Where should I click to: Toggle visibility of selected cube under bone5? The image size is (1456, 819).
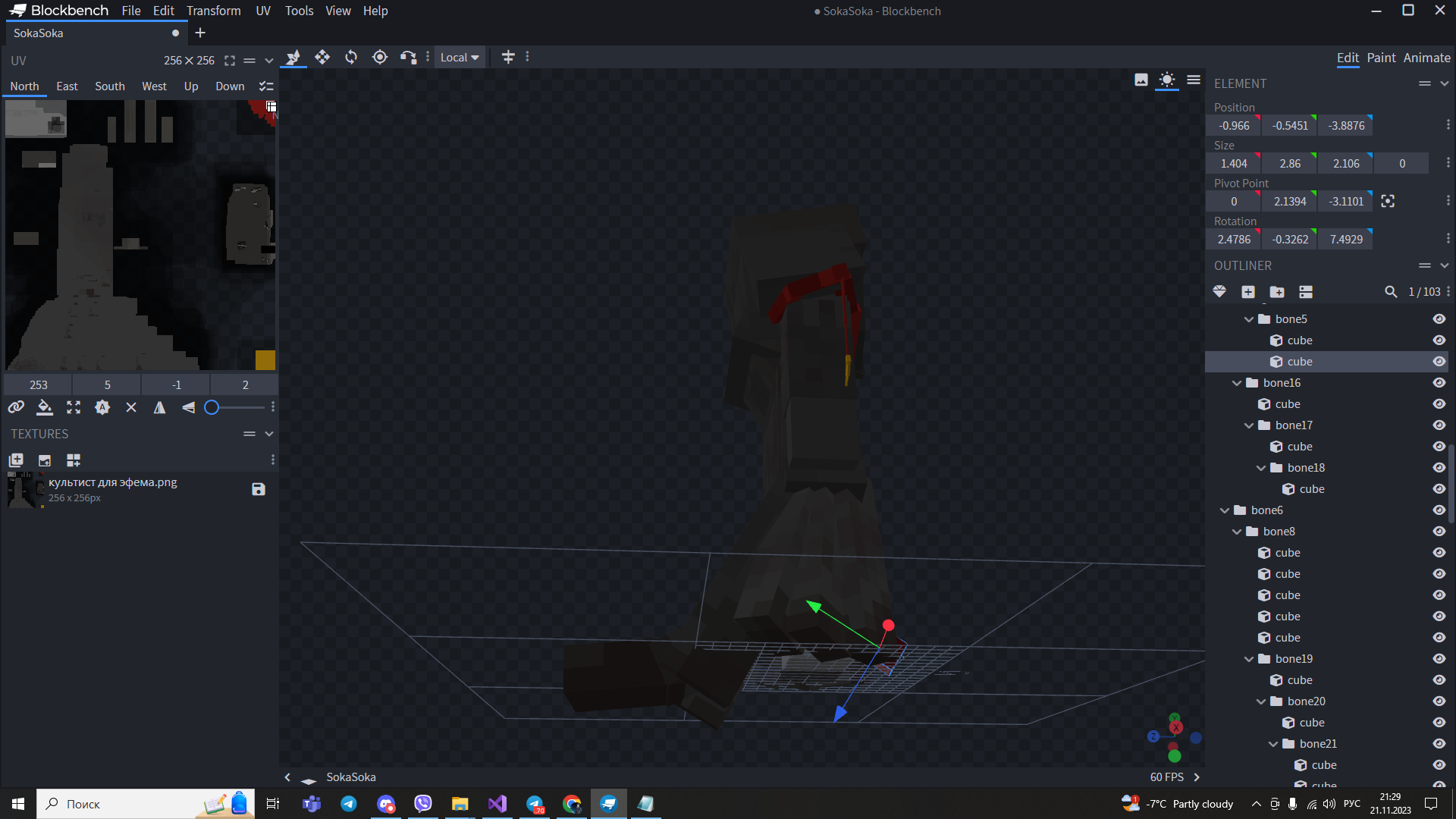1439,362
